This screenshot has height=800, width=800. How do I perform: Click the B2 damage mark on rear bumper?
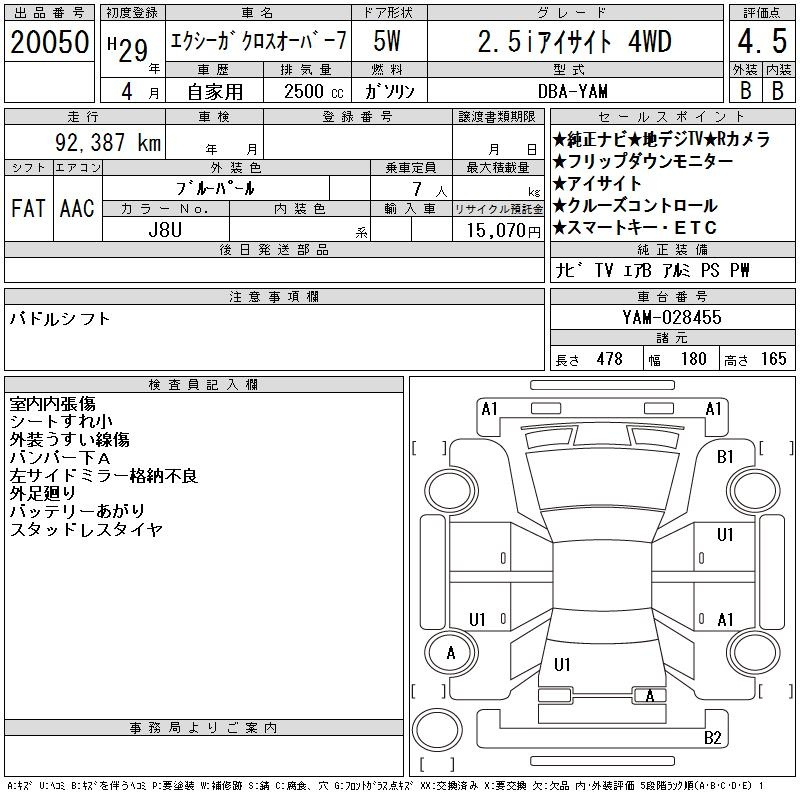point(713,737)
